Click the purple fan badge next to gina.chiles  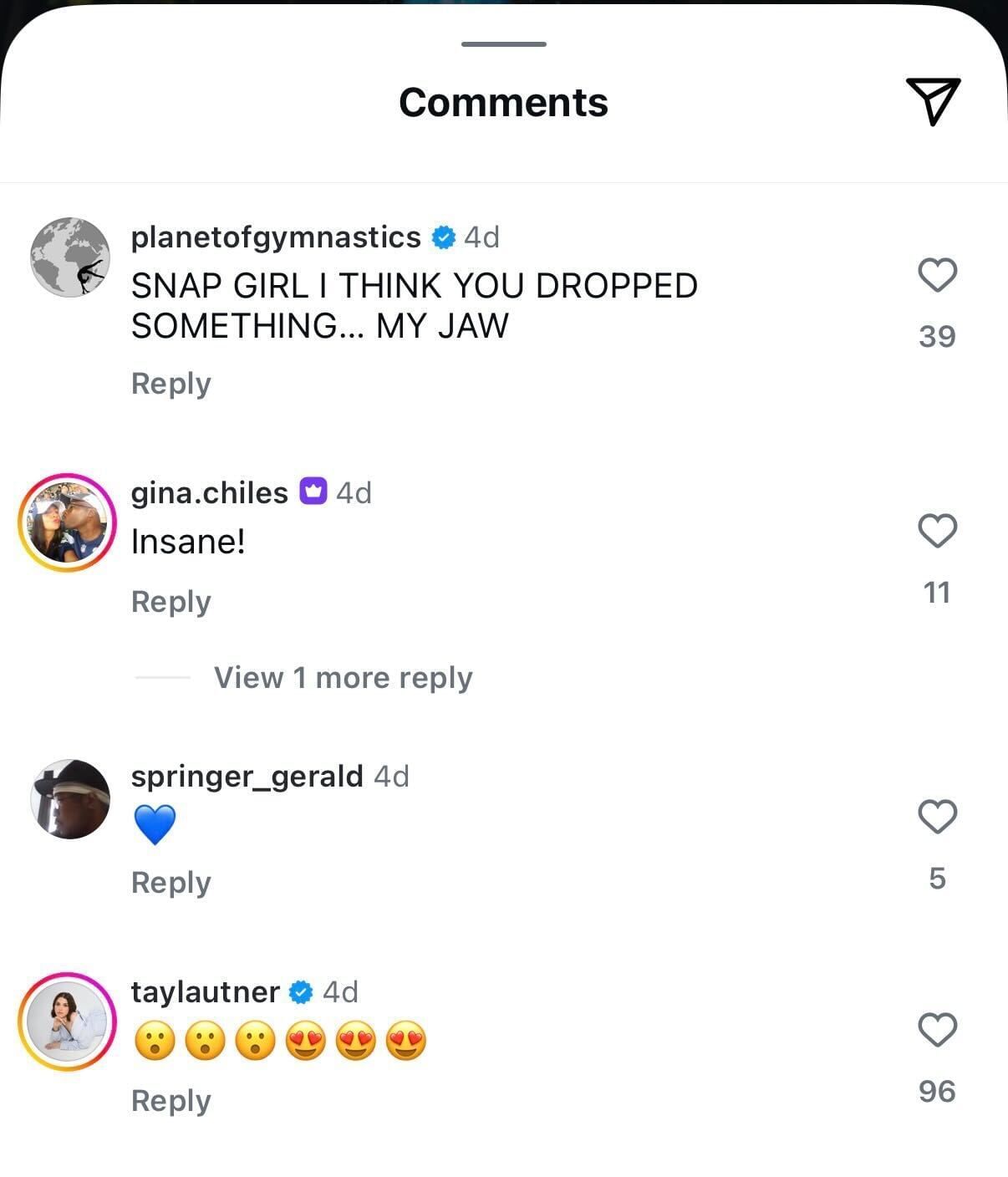click(313, 492)
